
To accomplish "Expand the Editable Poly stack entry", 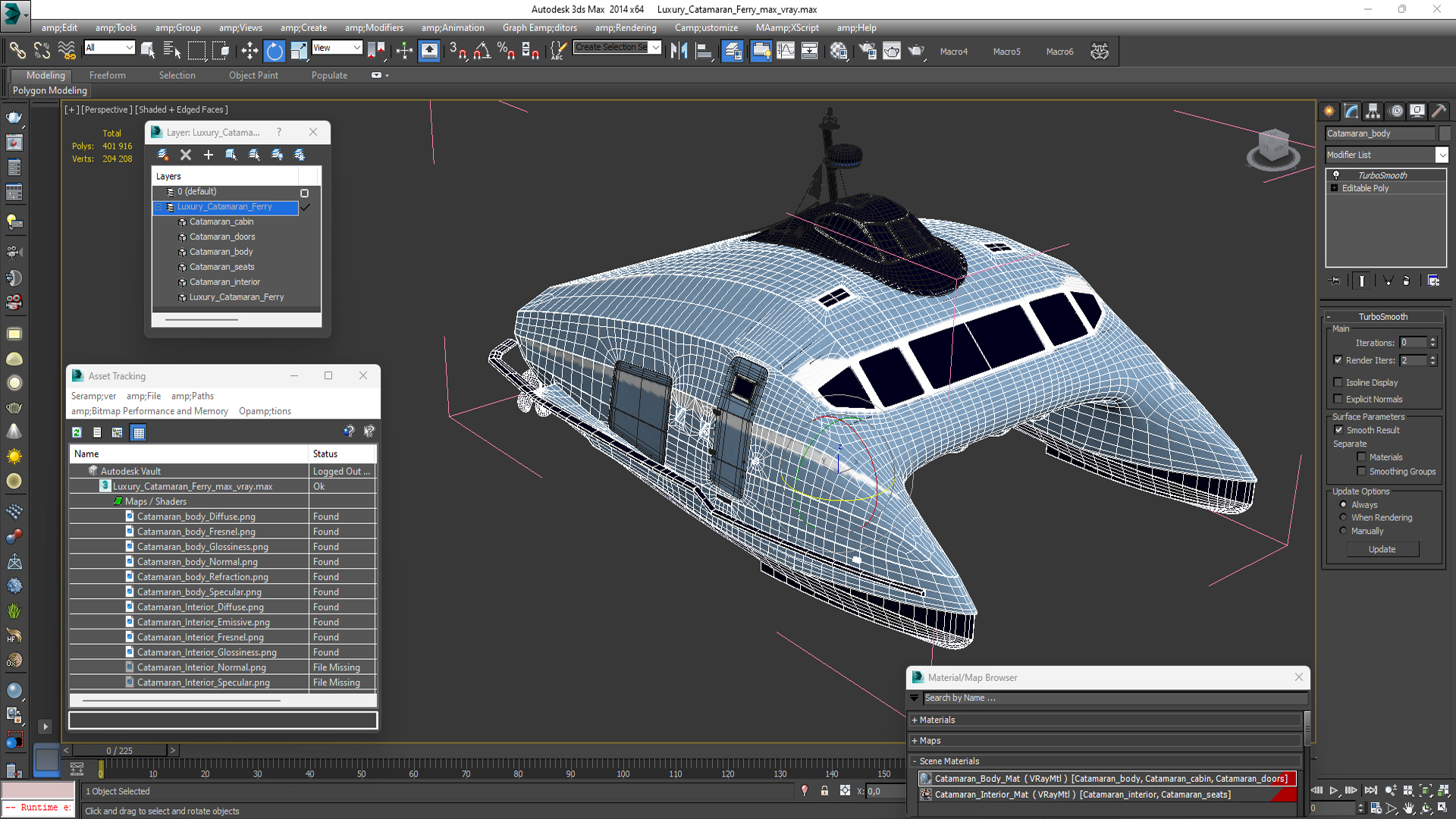I will (x=1334, y=188).
